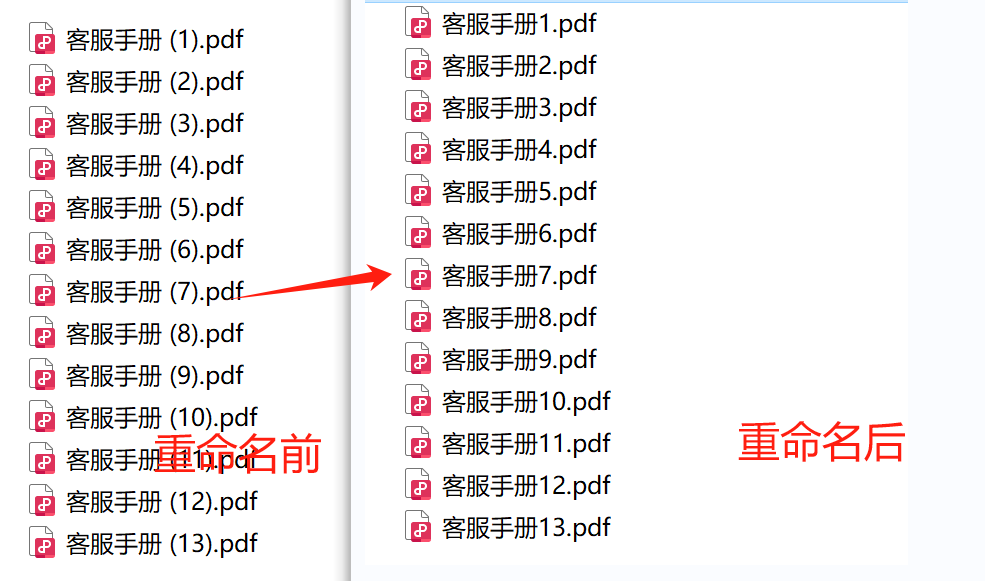The height and width of the screenshot is (581, 985).
Task: Select the file name 客服手册 (2).pdf
Action: point(155,82)
